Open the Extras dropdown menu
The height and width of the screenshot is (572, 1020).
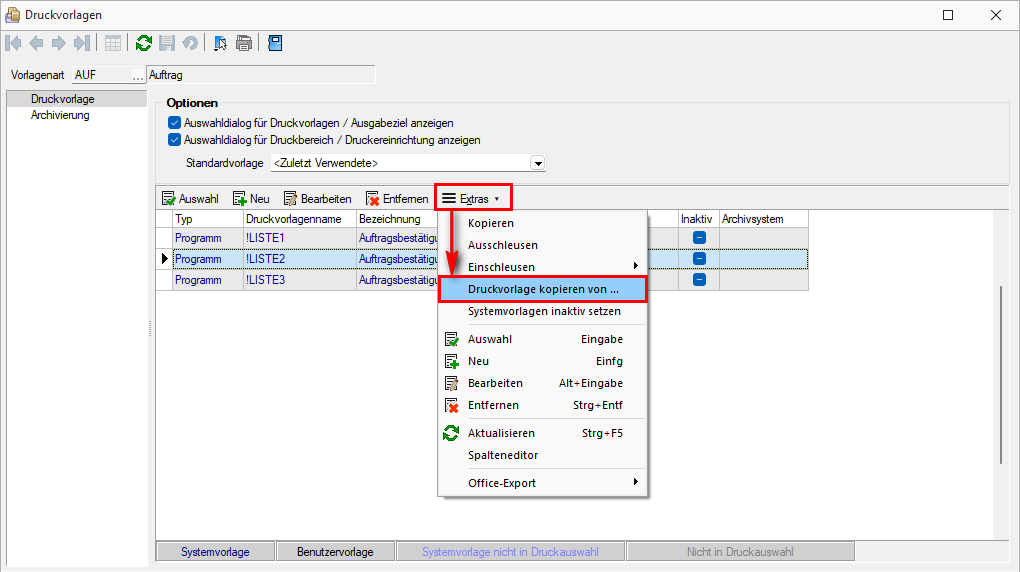coord(473,198)
